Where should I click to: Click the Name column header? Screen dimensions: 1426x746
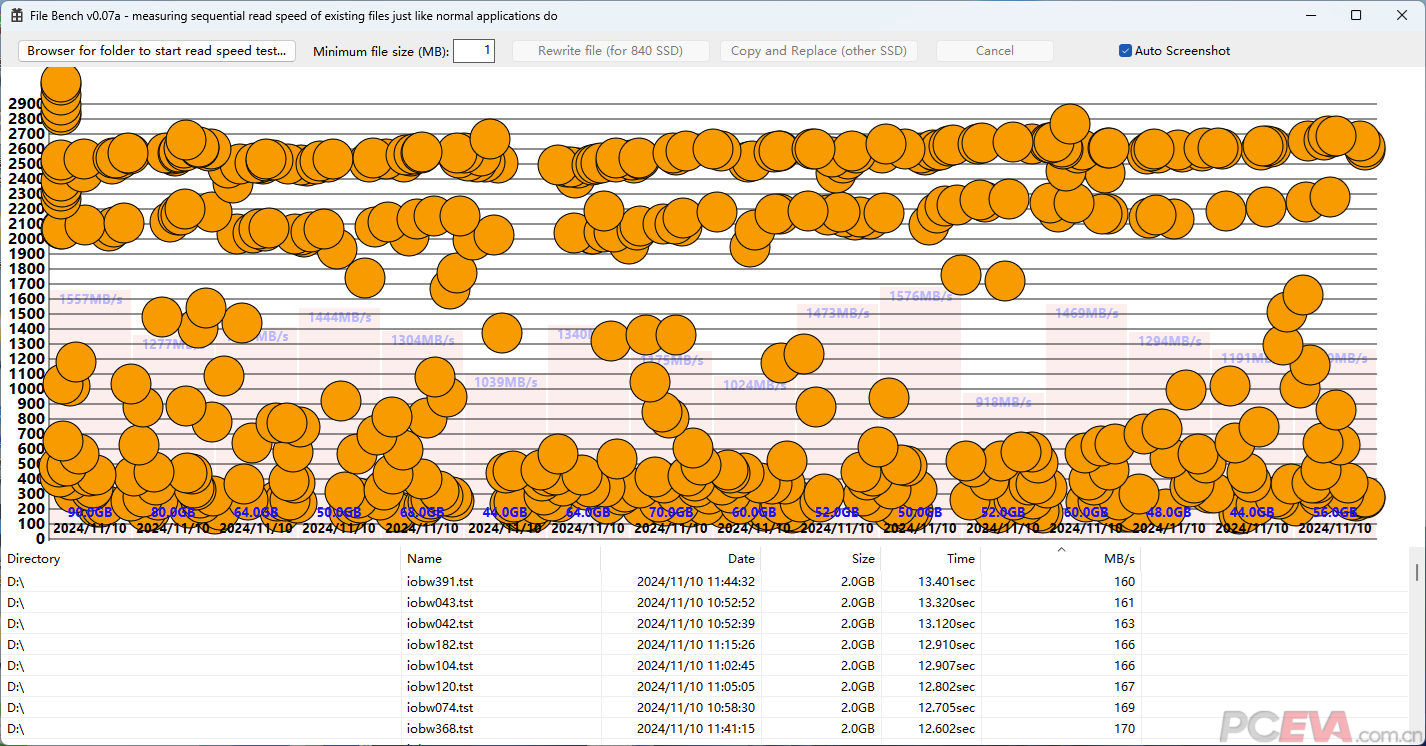(x=500, y=559)
